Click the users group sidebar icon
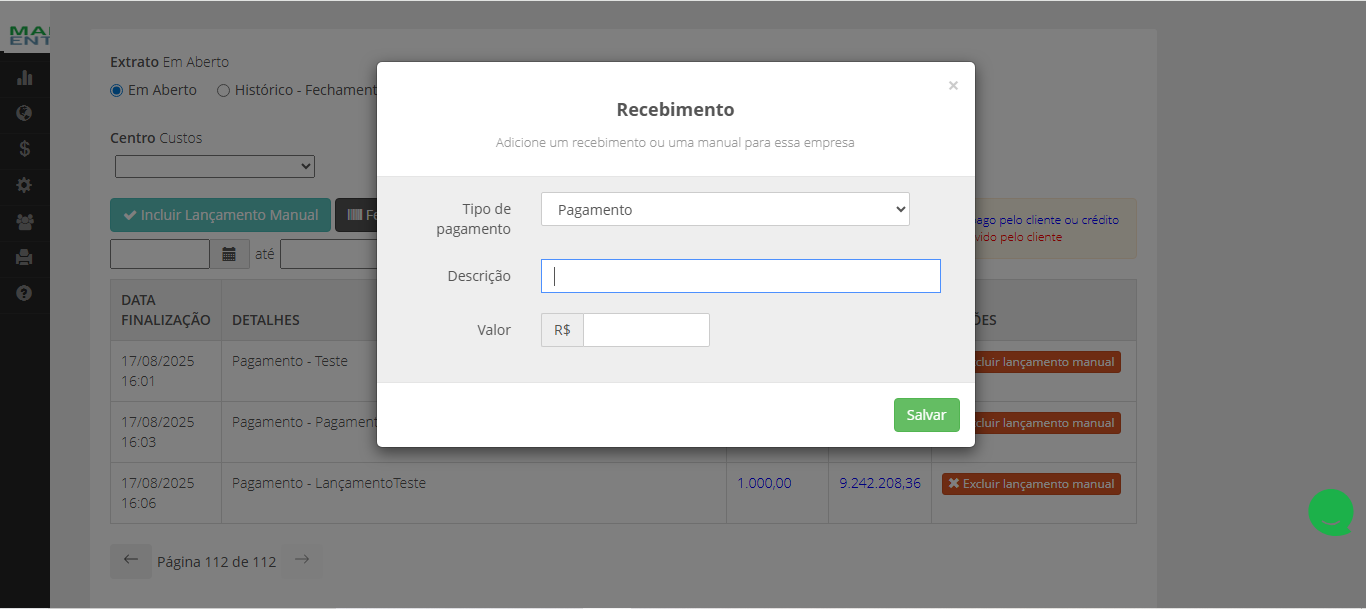 pos(25,222)
